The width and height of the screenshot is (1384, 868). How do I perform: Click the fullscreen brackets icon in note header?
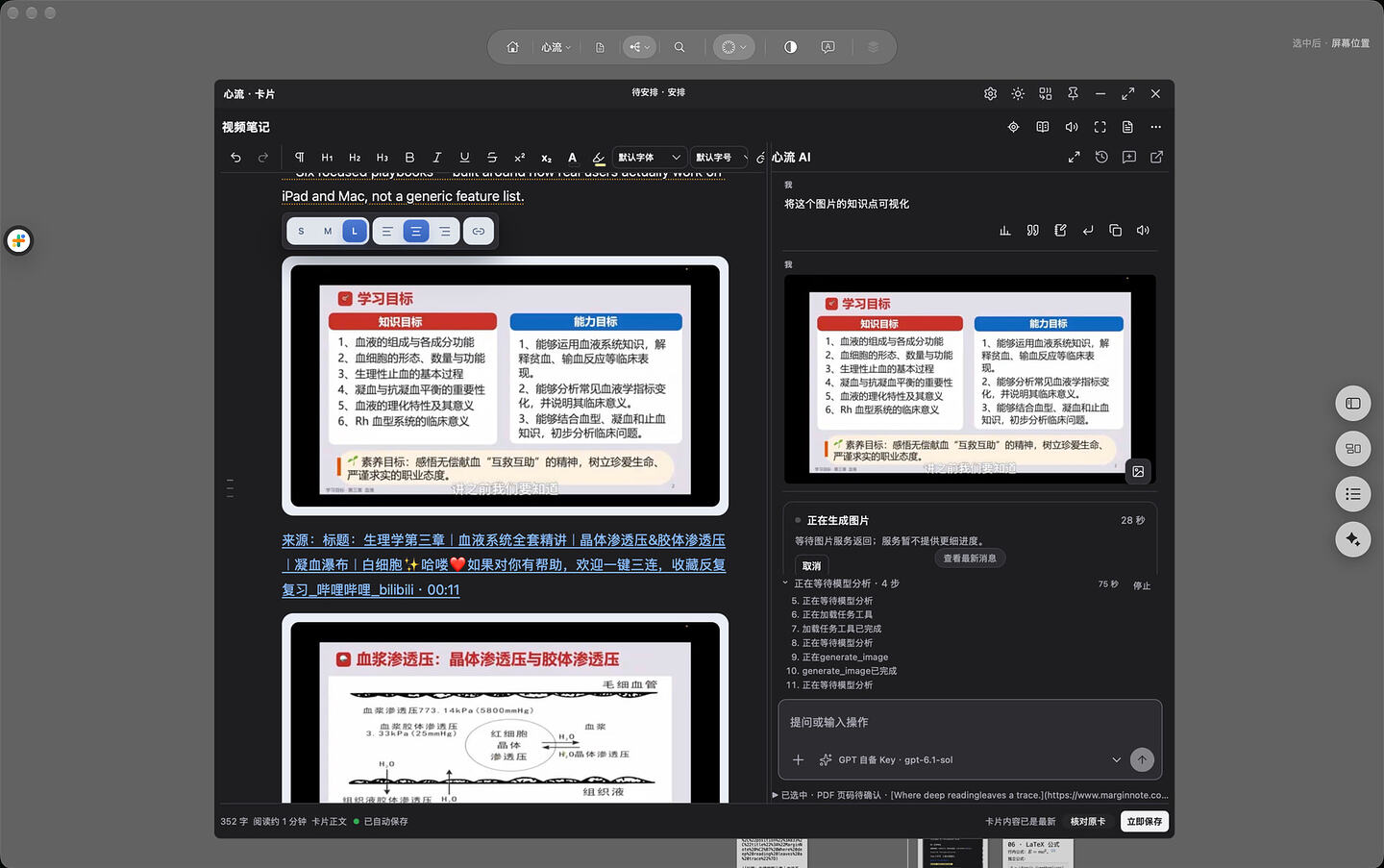(1100, 127)
